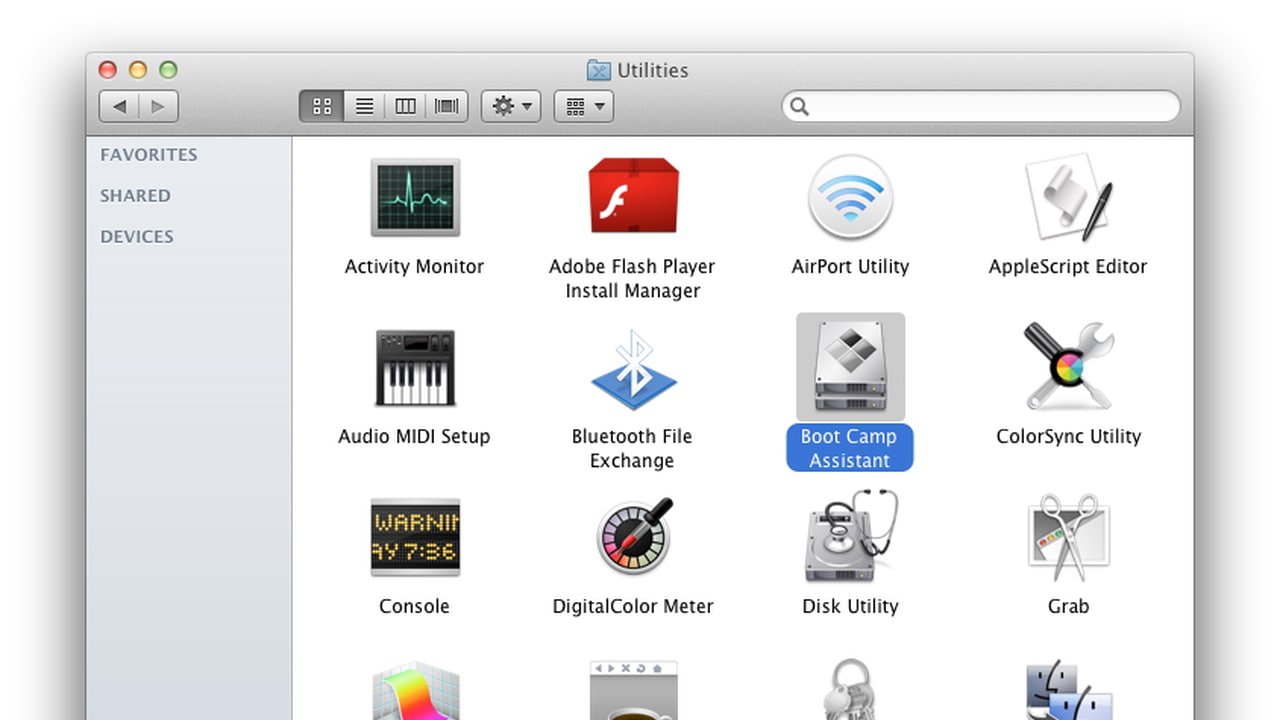This screenshot has width=1280, height=720.
Task: Close the Utilities window with red button
Action: (x=108, y=70)
